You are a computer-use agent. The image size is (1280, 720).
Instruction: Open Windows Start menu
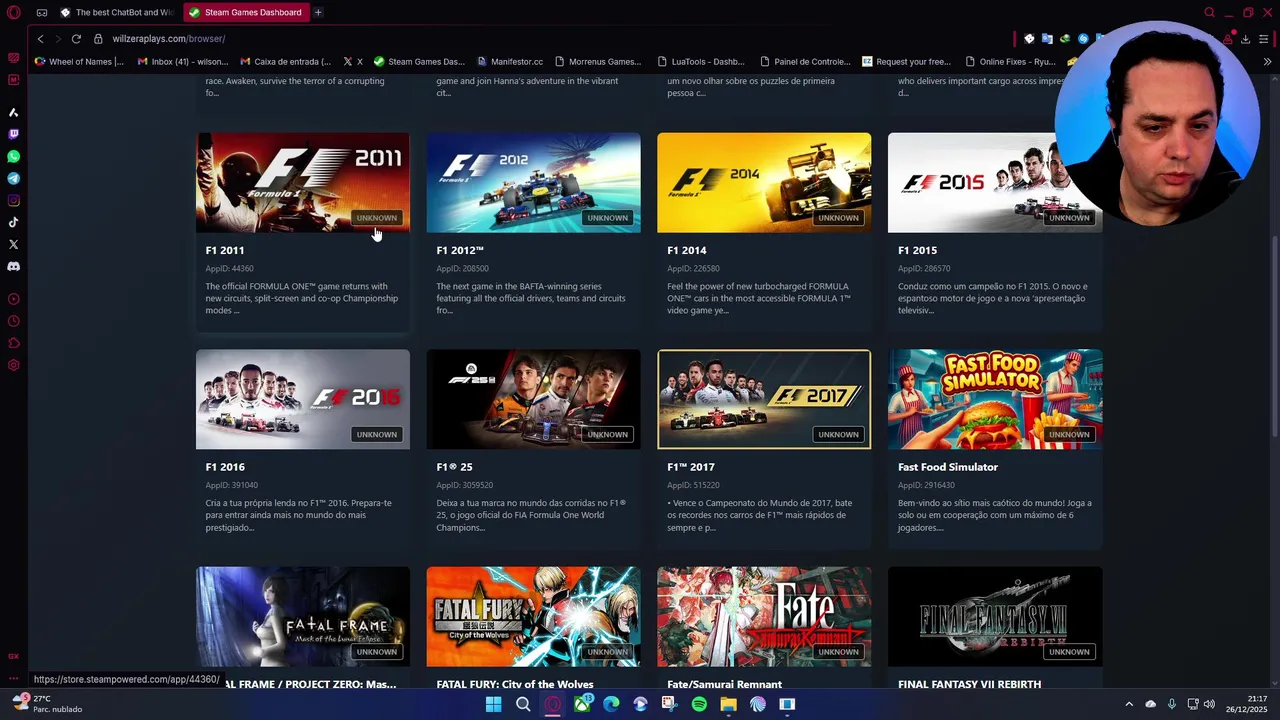pos(493,704)
